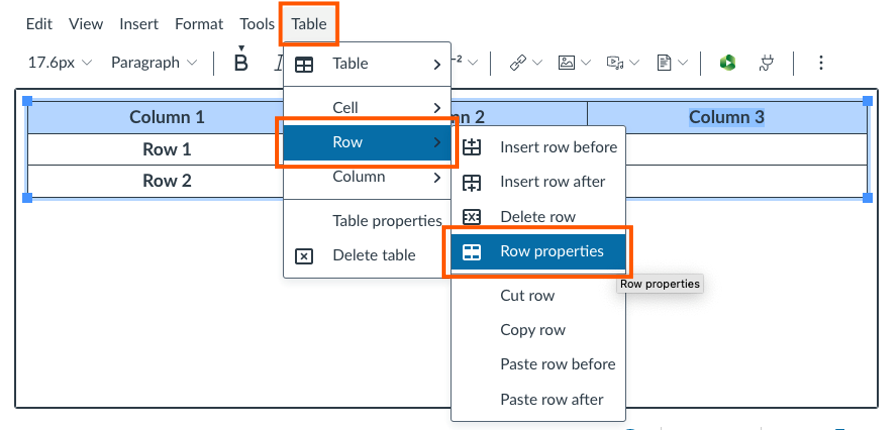This screenshot has height=431, width=890.
Task: Click the Column 1 header cell
Action: pyautogui.click(x=167, y=117)
